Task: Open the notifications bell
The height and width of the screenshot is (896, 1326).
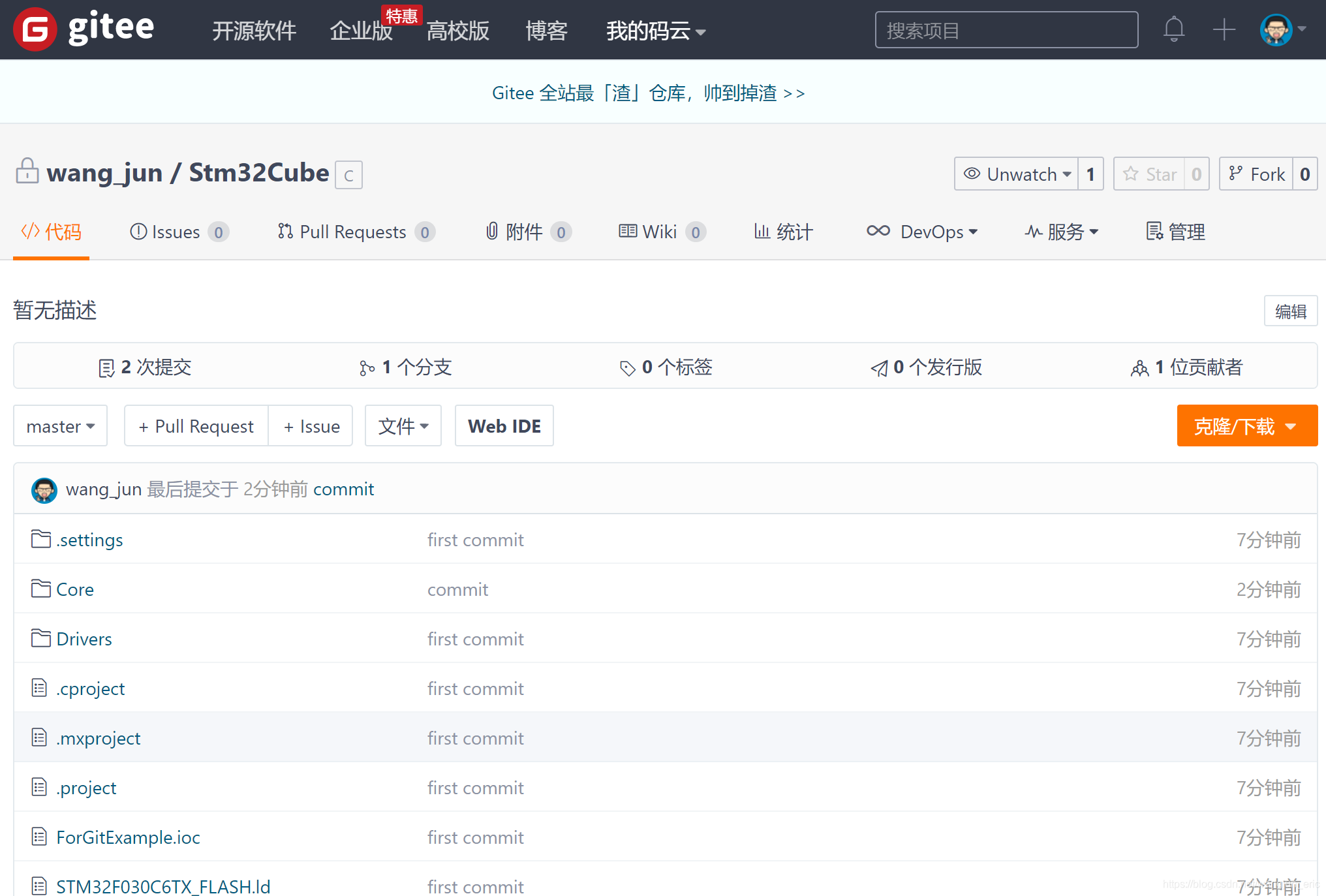Action: pyautogui.click(x=1173, y=29)
